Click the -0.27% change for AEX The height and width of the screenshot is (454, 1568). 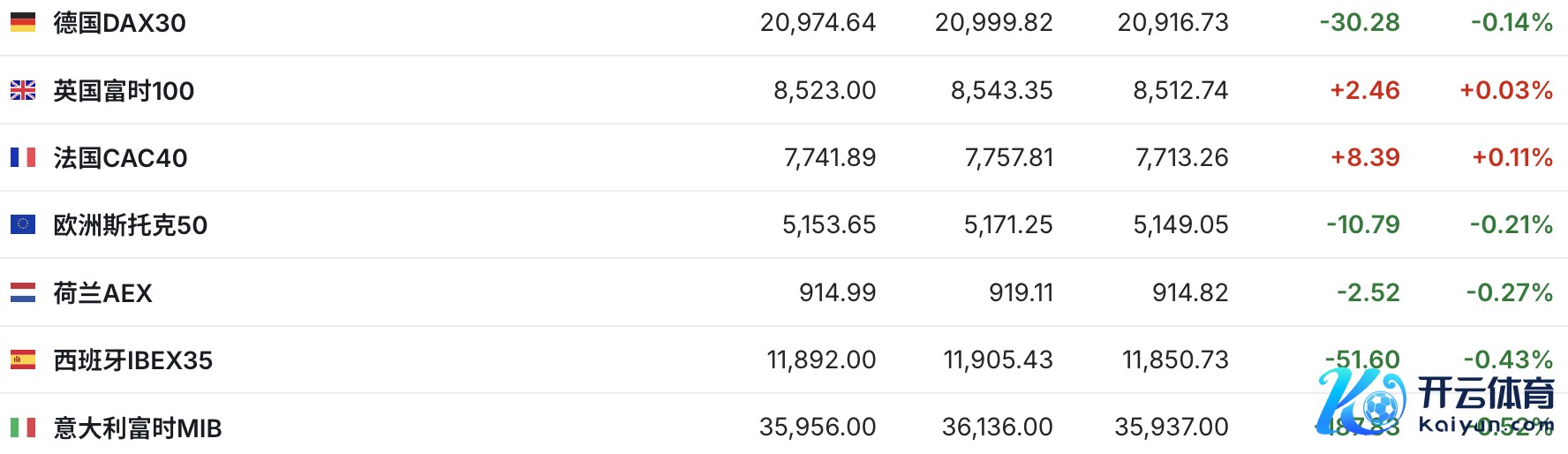(1509, 292)
